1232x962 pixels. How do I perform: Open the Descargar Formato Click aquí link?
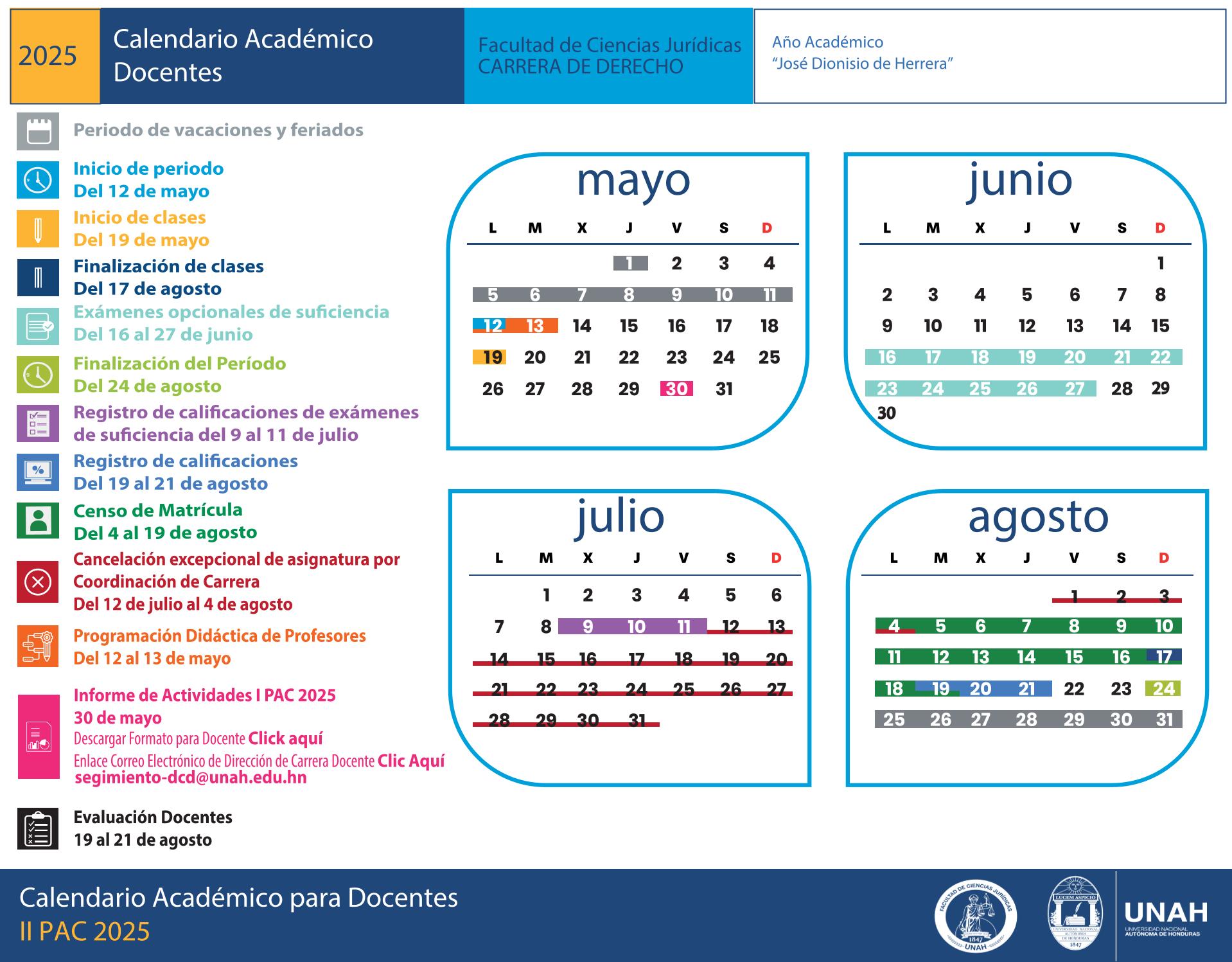[285, 738]
